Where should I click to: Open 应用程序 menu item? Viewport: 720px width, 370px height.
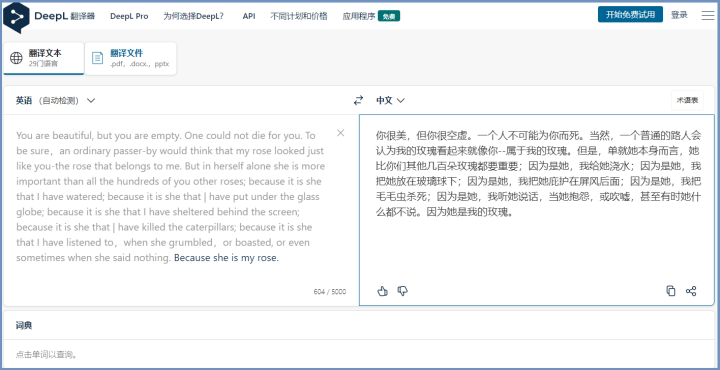tap(359, 16)
